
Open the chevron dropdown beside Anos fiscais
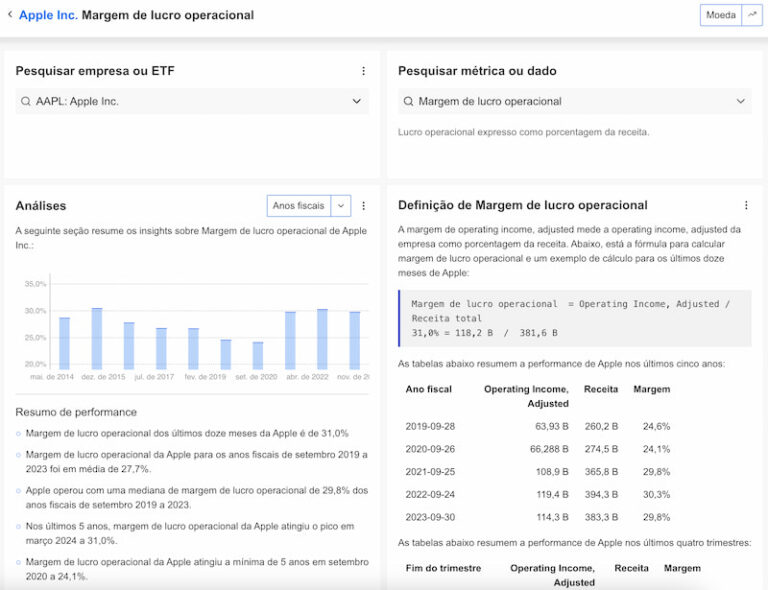pyautogui.click(x=341, y=206)
